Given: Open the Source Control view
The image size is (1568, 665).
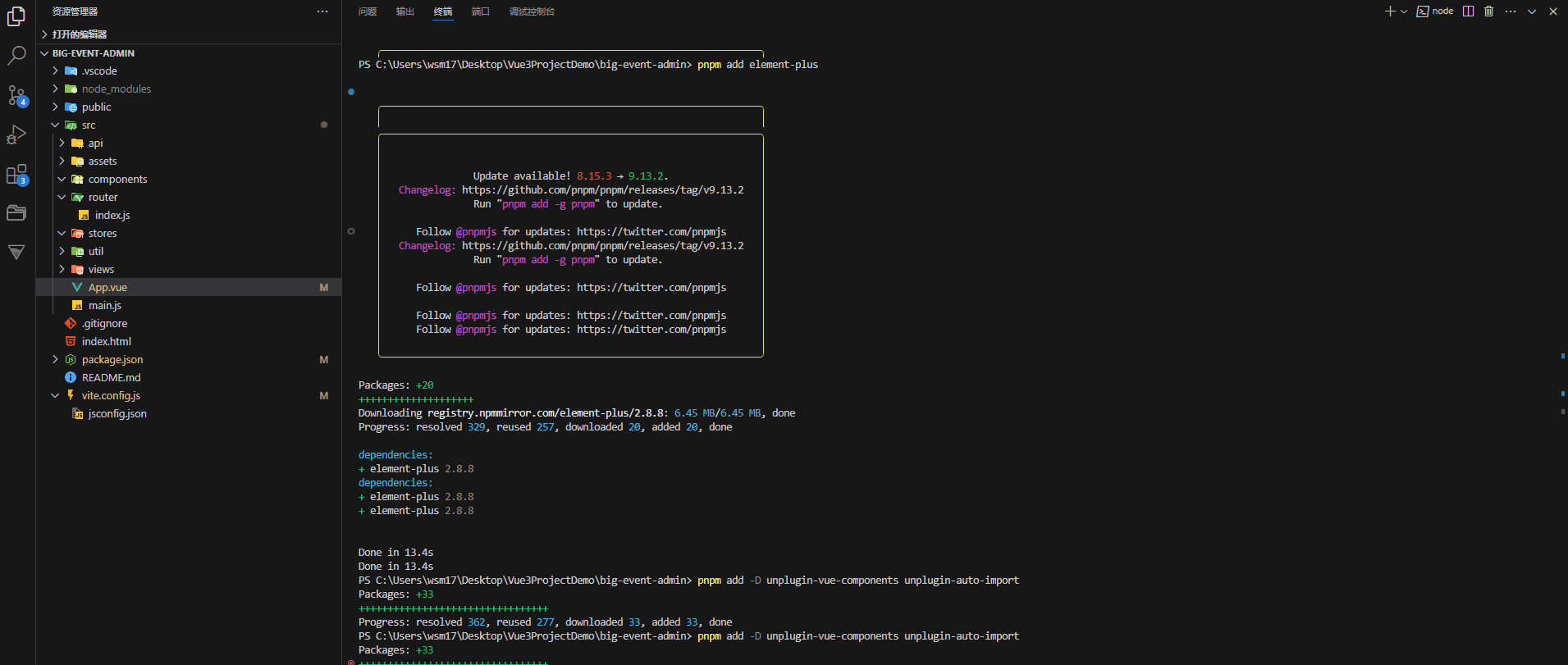Looking at the screenshot, I should (x=16, y=95).
